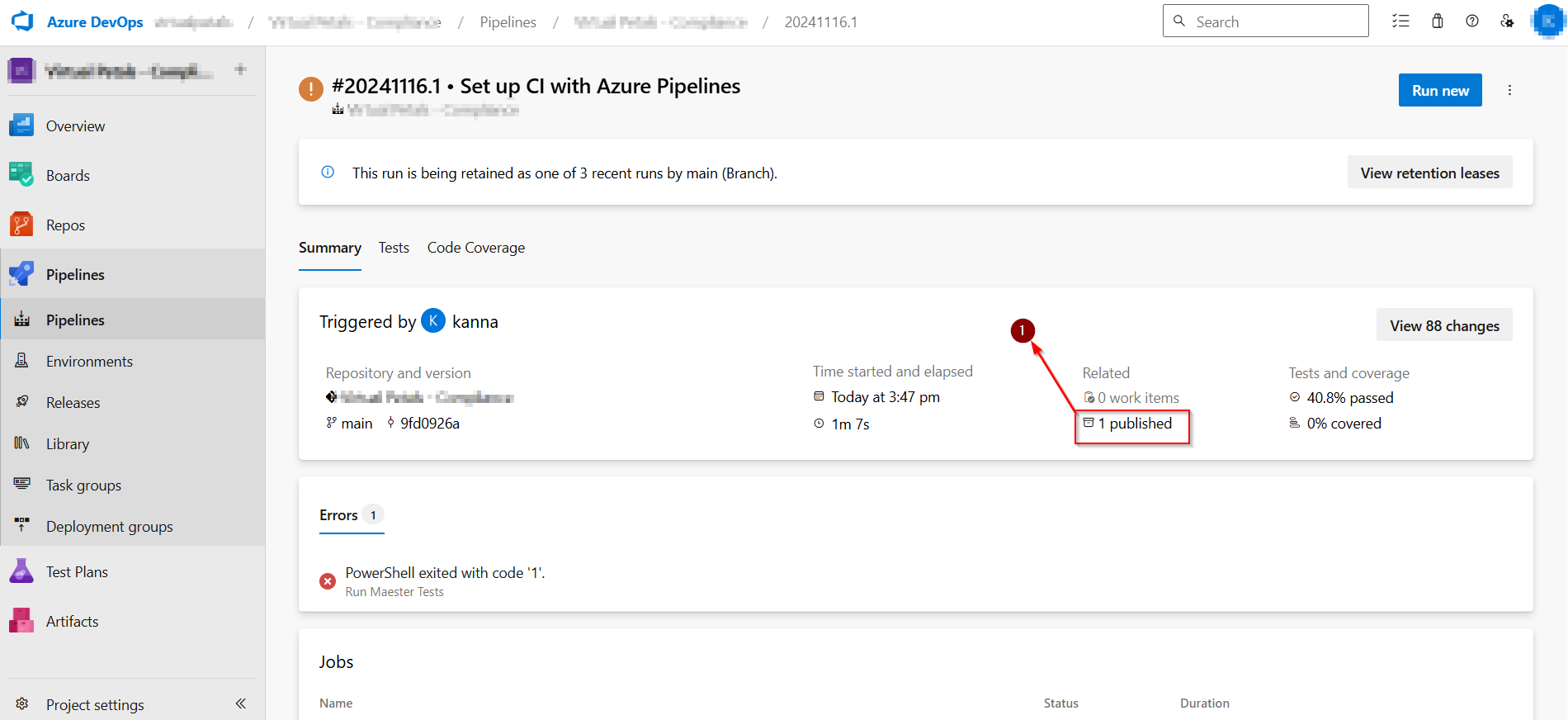This screenshot has width=1568, height=720.
Task: Open Artifacts from the sidebar
Action: click(72, 621)
